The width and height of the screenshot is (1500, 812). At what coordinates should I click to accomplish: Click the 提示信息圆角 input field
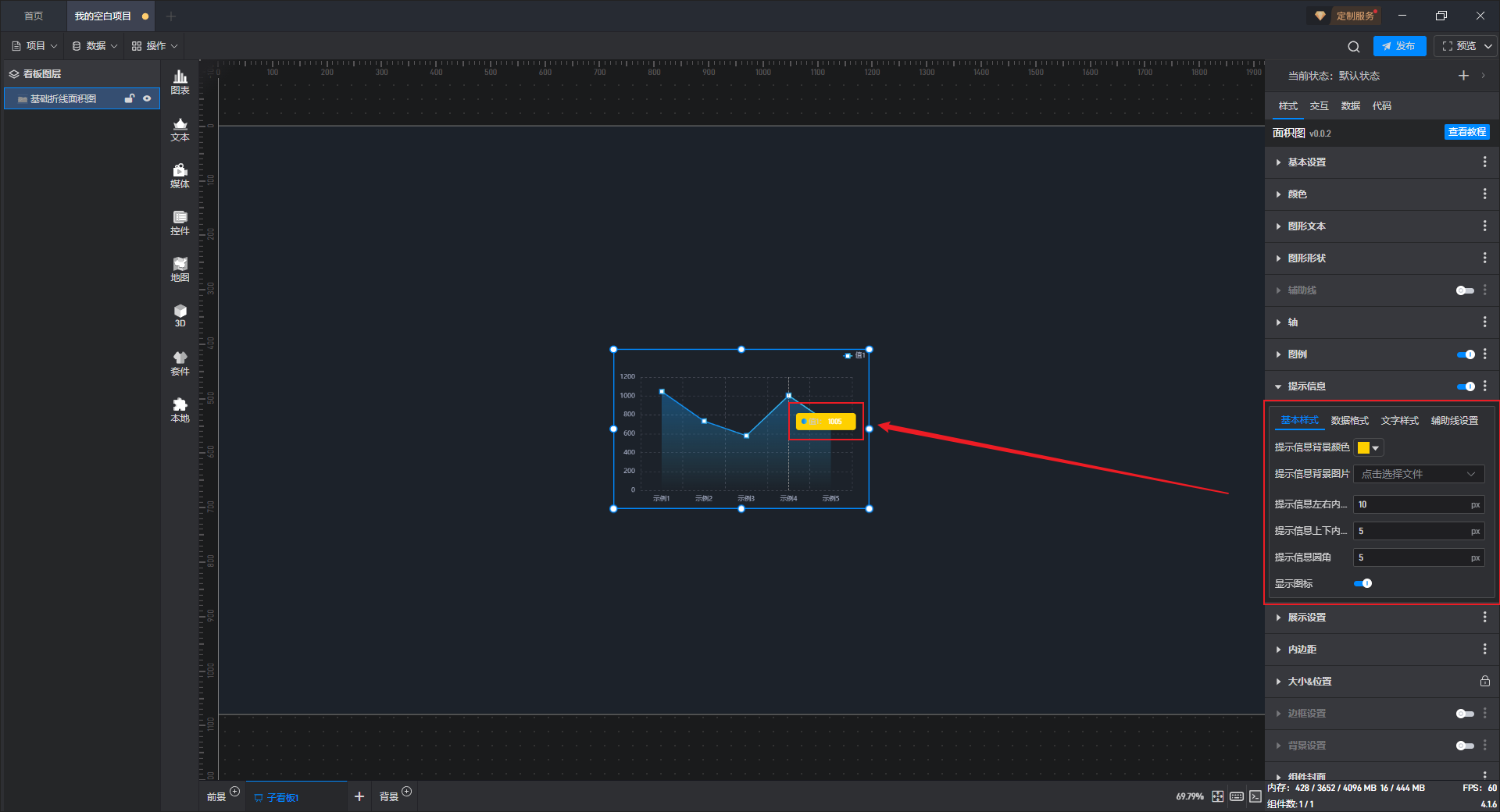click(x=1419, y=557)
